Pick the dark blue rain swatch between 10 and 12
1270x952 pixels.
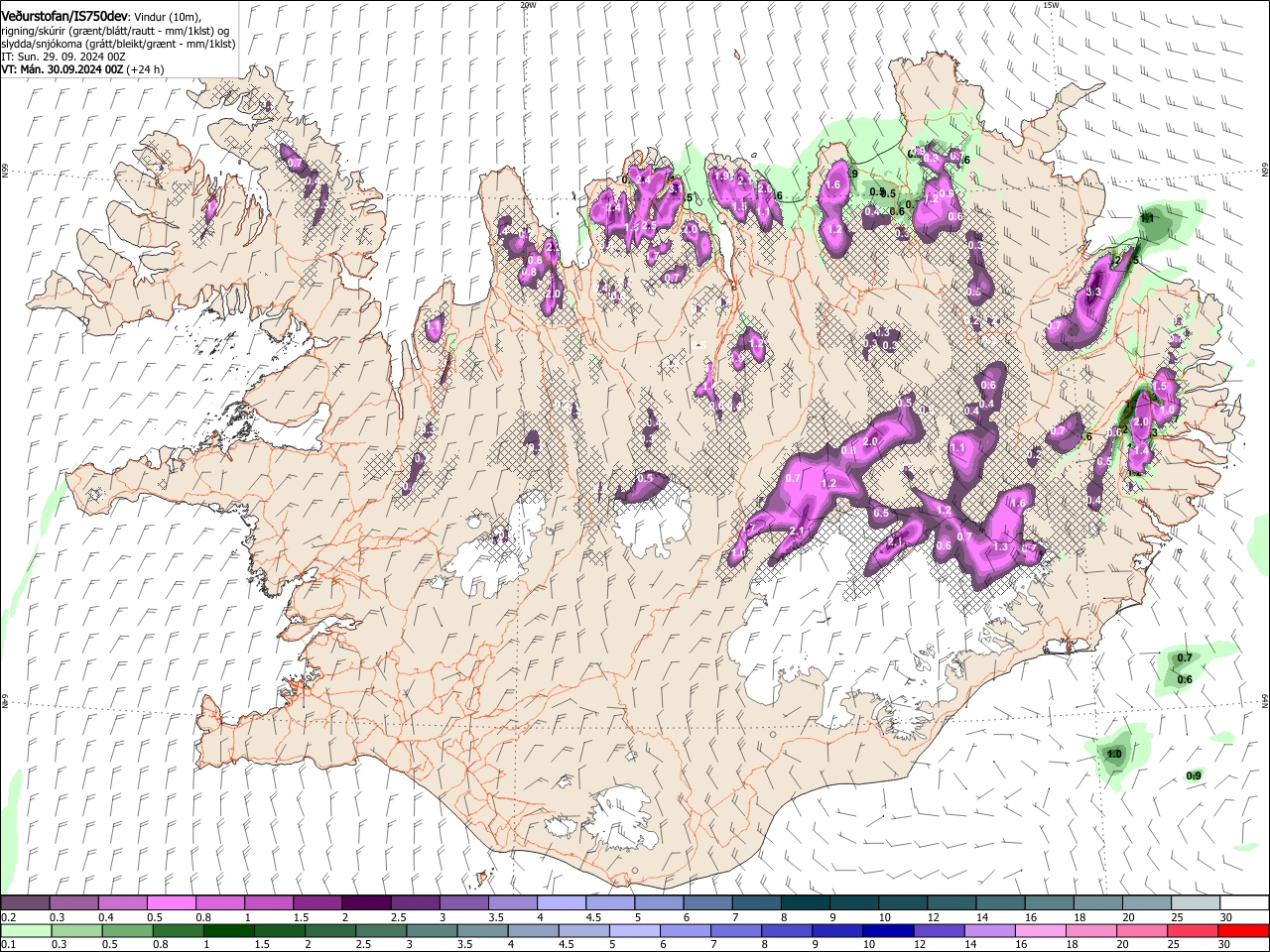coord(887,930)
